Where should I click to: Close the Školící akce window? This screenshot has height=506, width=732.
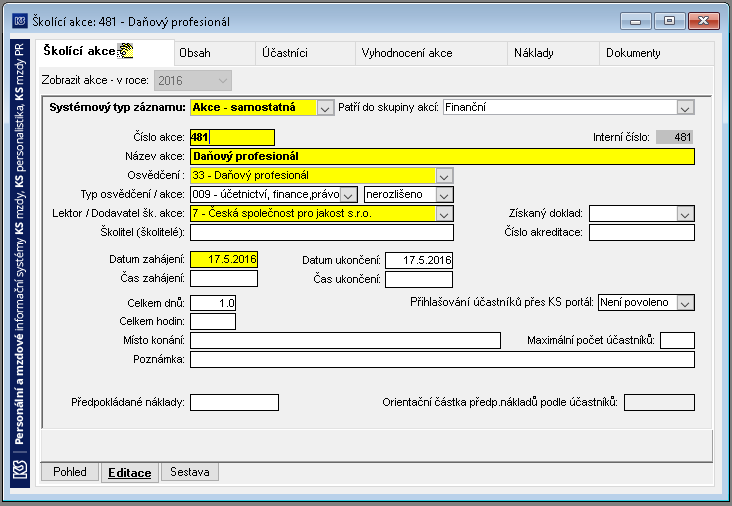[x=704, y=21]
